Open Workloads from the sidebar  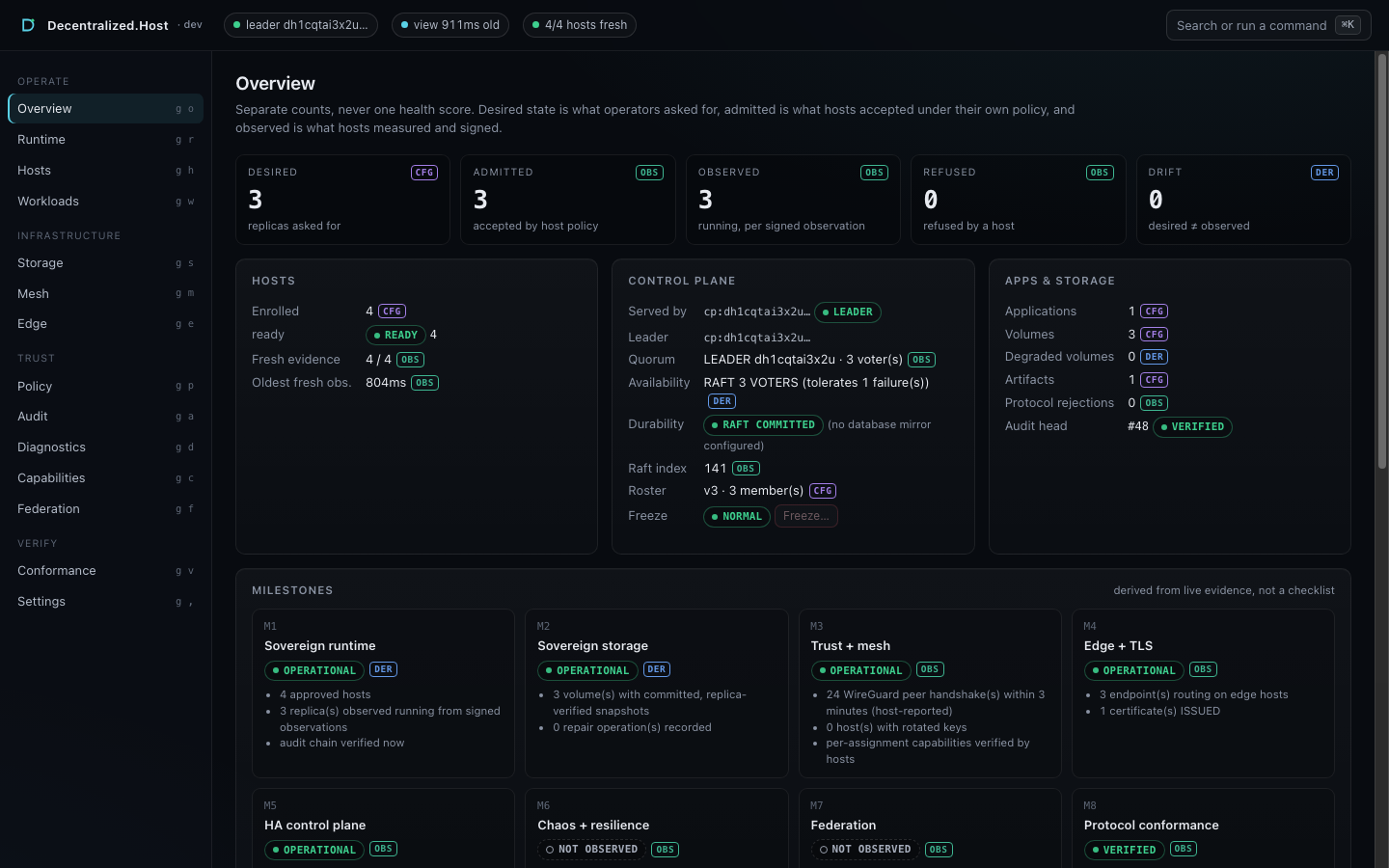[x=106, y=202]
